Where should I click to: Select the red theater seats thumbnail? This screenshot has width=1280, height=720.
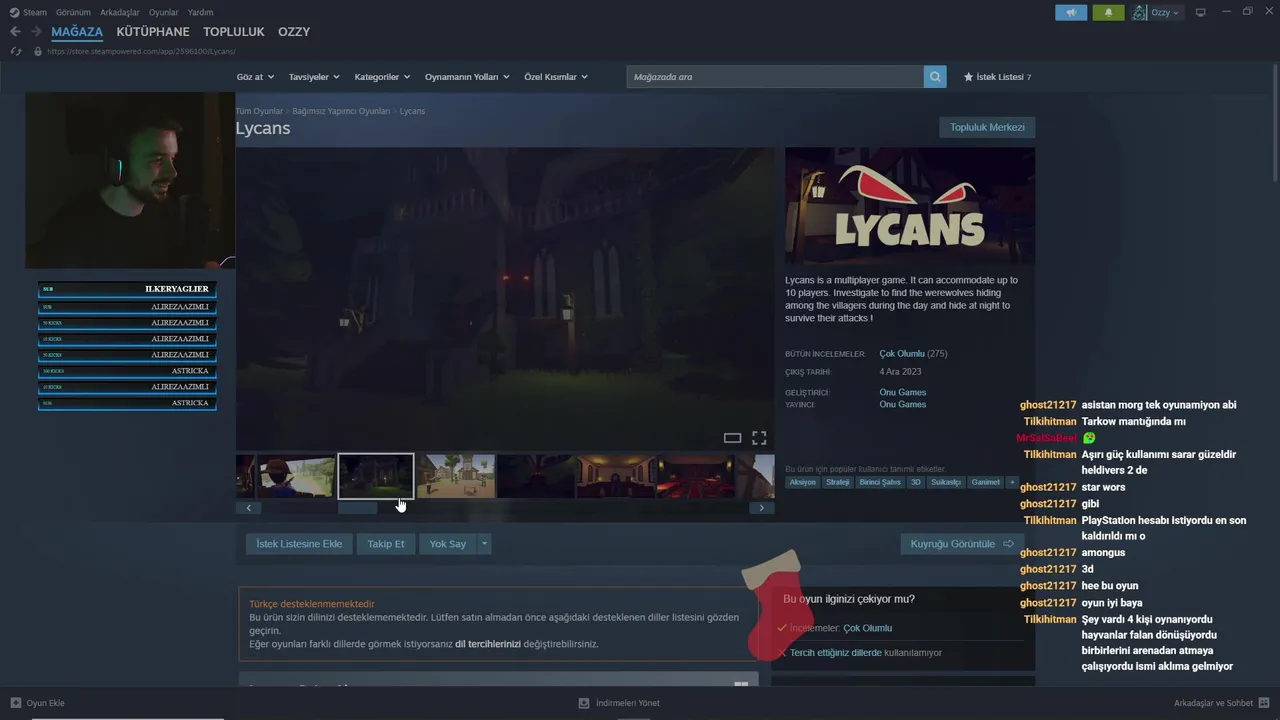695,476
